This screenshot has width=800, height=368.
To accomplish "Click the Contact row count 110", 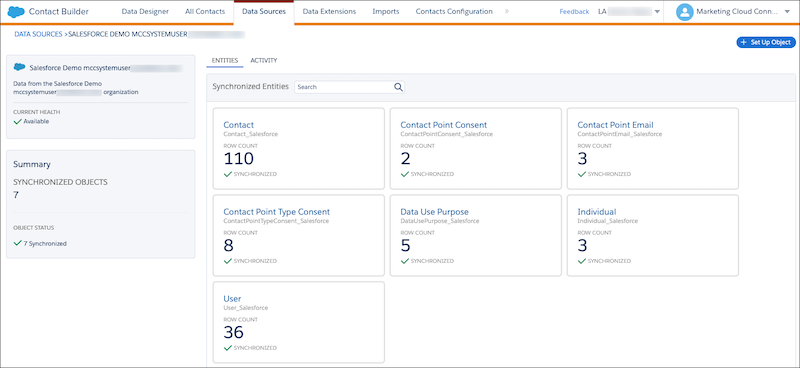I will (x=238, y=159).
